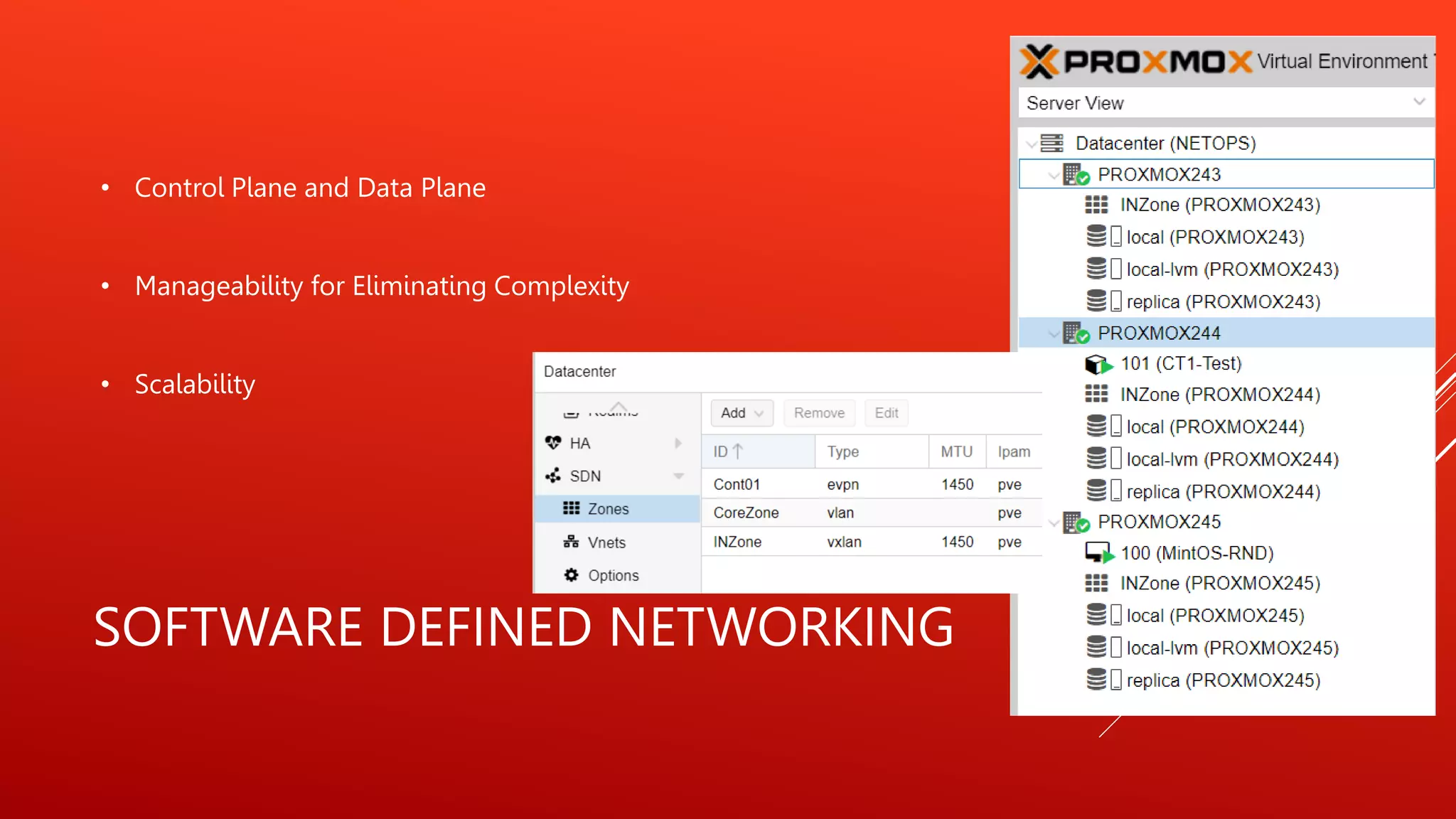
Task: Select INZone (PROXMOX244) grid icon
Action: (x=1096, y=394)
